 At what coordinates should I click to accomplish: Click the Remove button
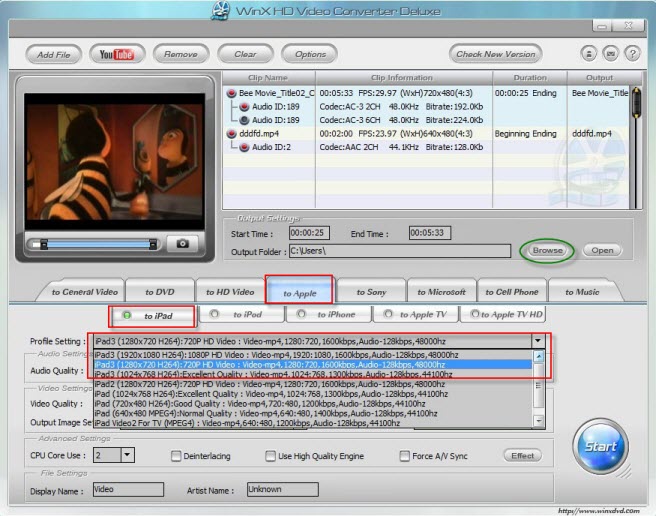click(x=181, y=54)
